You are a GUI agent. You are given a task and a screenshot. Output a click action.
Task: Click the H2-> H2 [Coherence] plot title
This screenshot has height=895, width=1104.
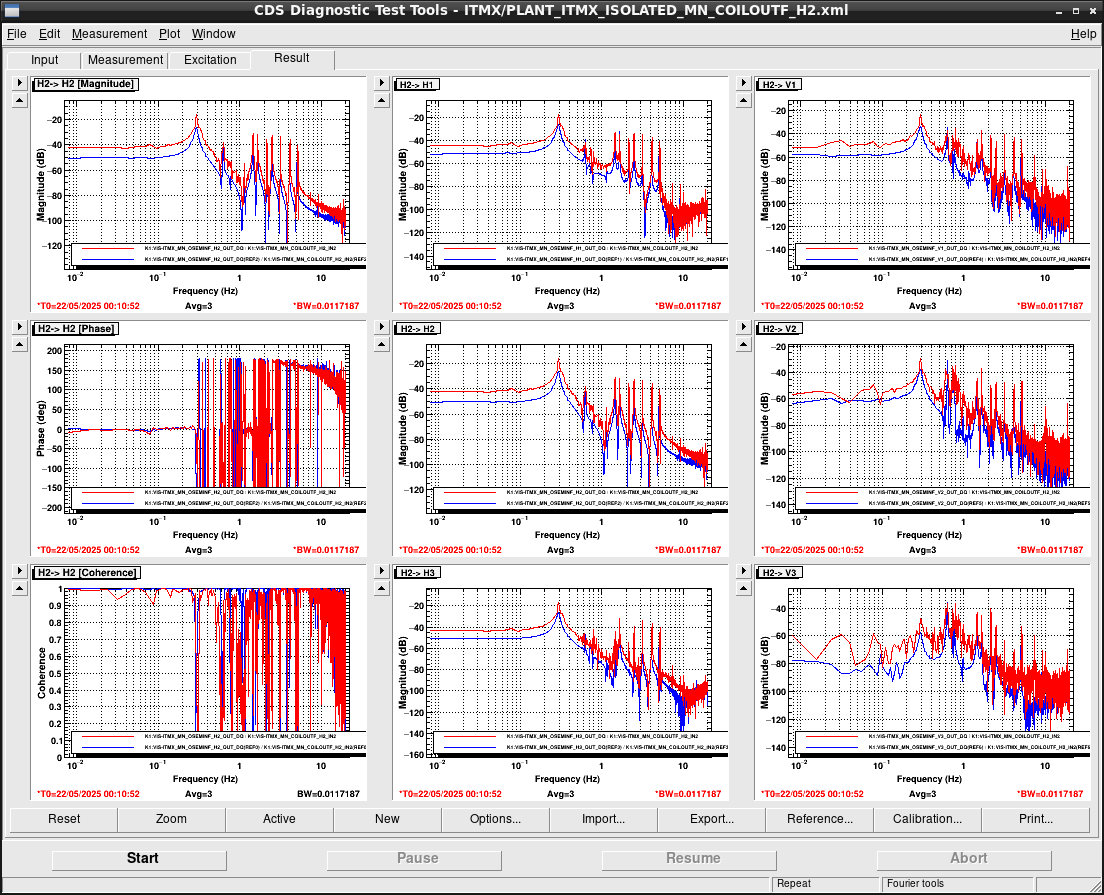click(x=87, y=572)
